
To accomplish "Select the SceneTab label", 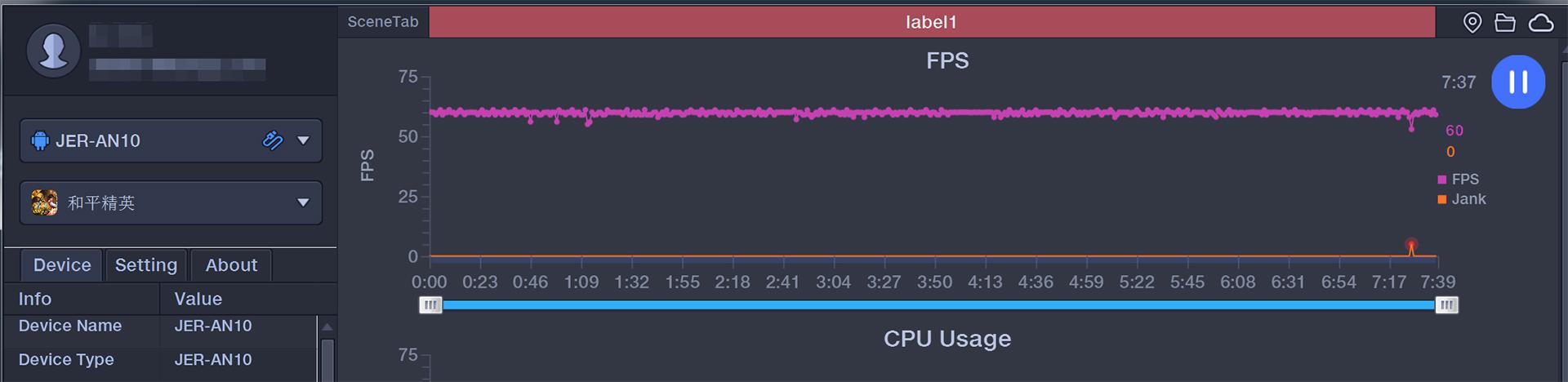I will pos(383,22).
